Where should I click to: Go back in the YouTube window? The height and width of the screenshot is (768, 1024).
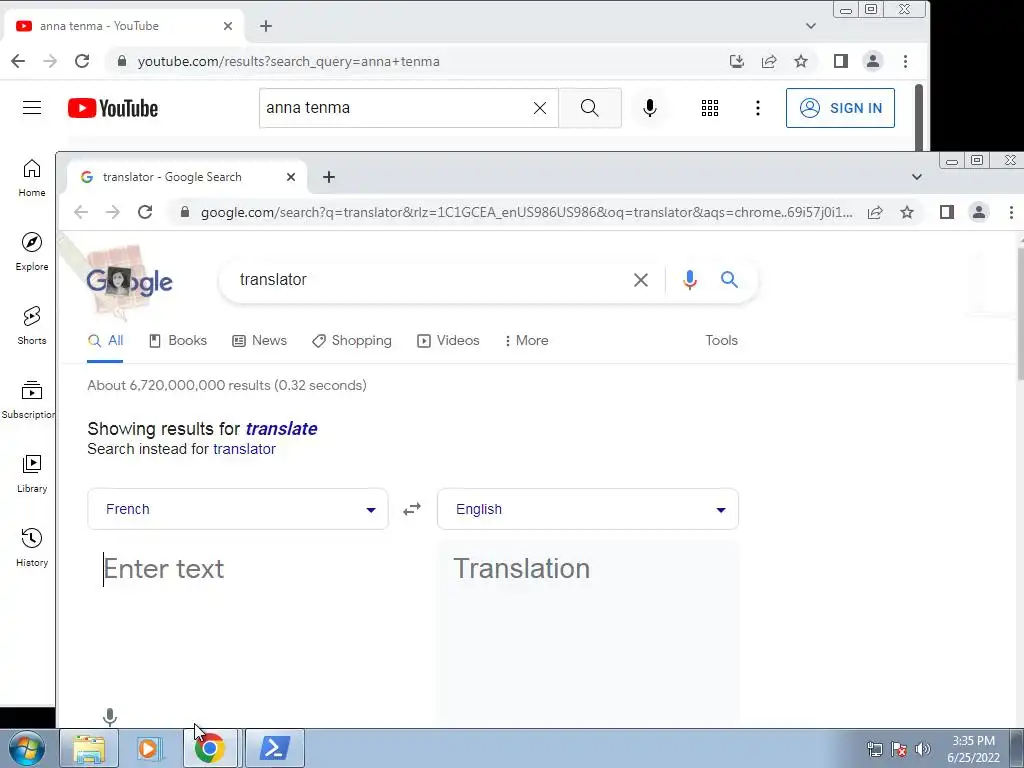[18, 61]
